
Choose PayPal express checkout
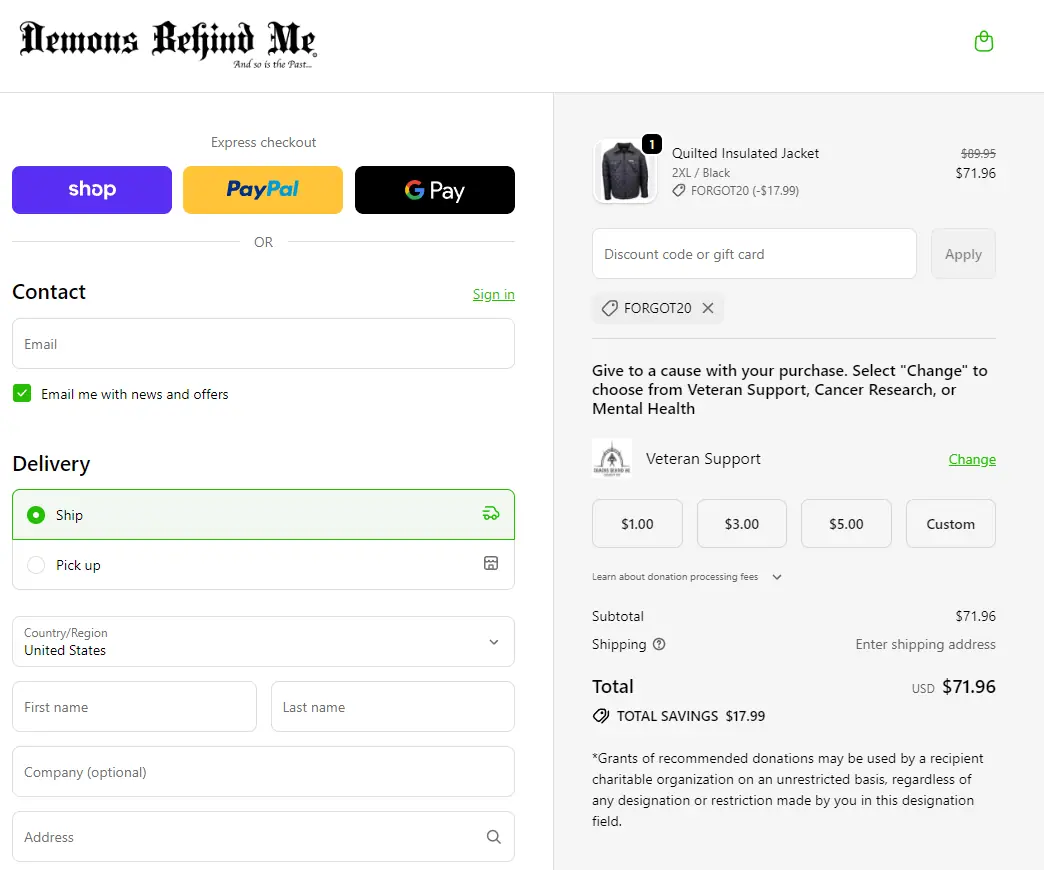pyautogui.click(x=263, y=190)
